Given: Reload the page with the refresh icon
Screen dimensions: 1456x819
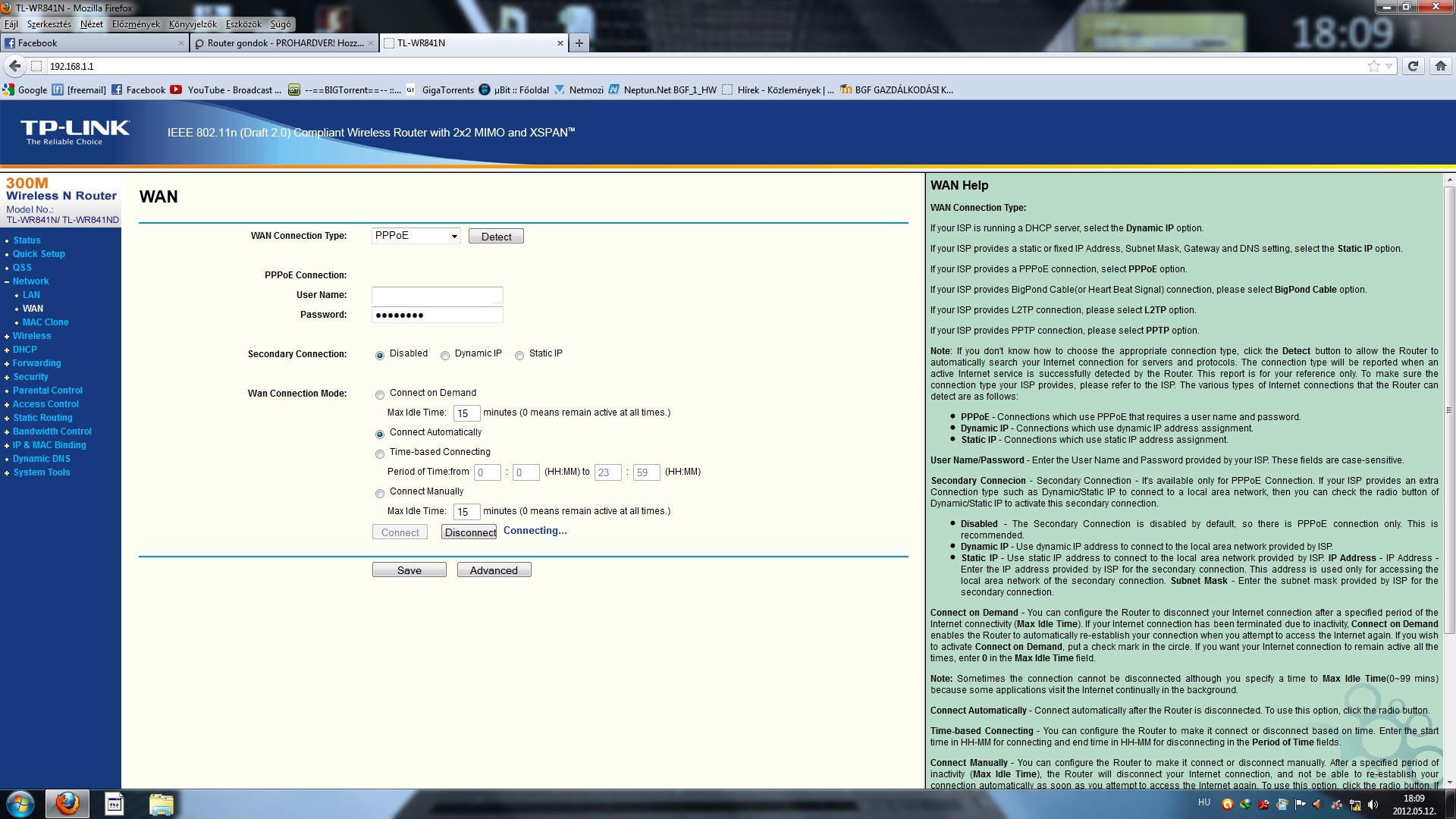Looking at the screenshot, I should point(1413,66).
